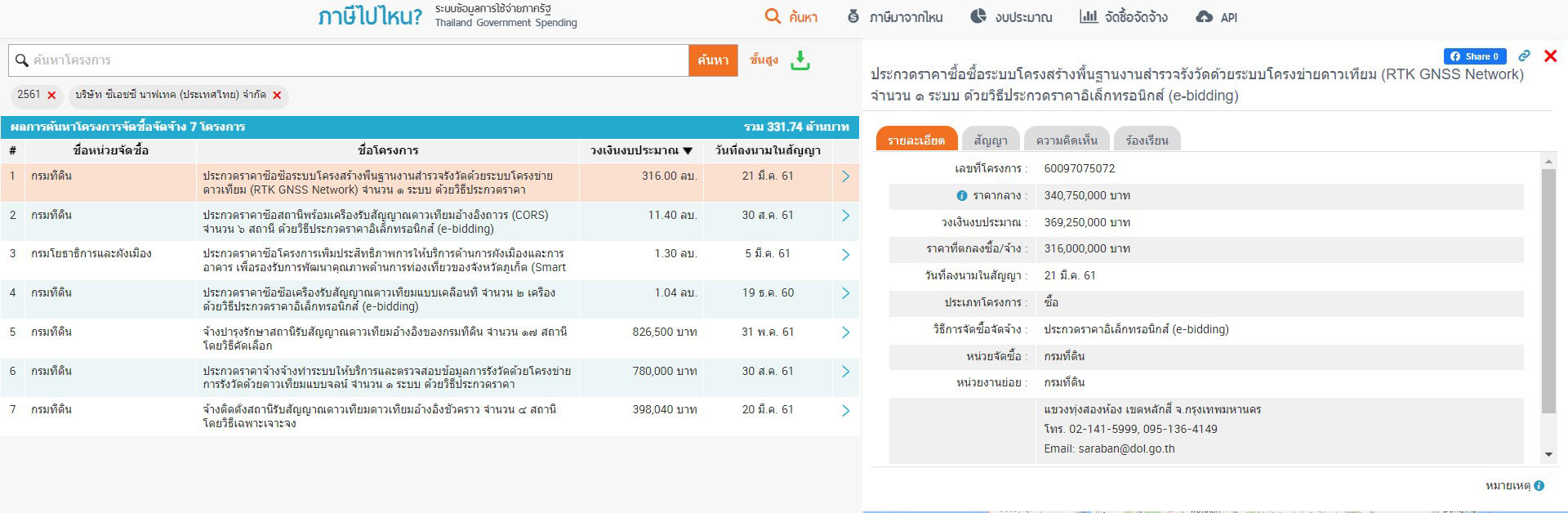
Task: Expand row 5 project details arrow
Action: click(845, 332)
